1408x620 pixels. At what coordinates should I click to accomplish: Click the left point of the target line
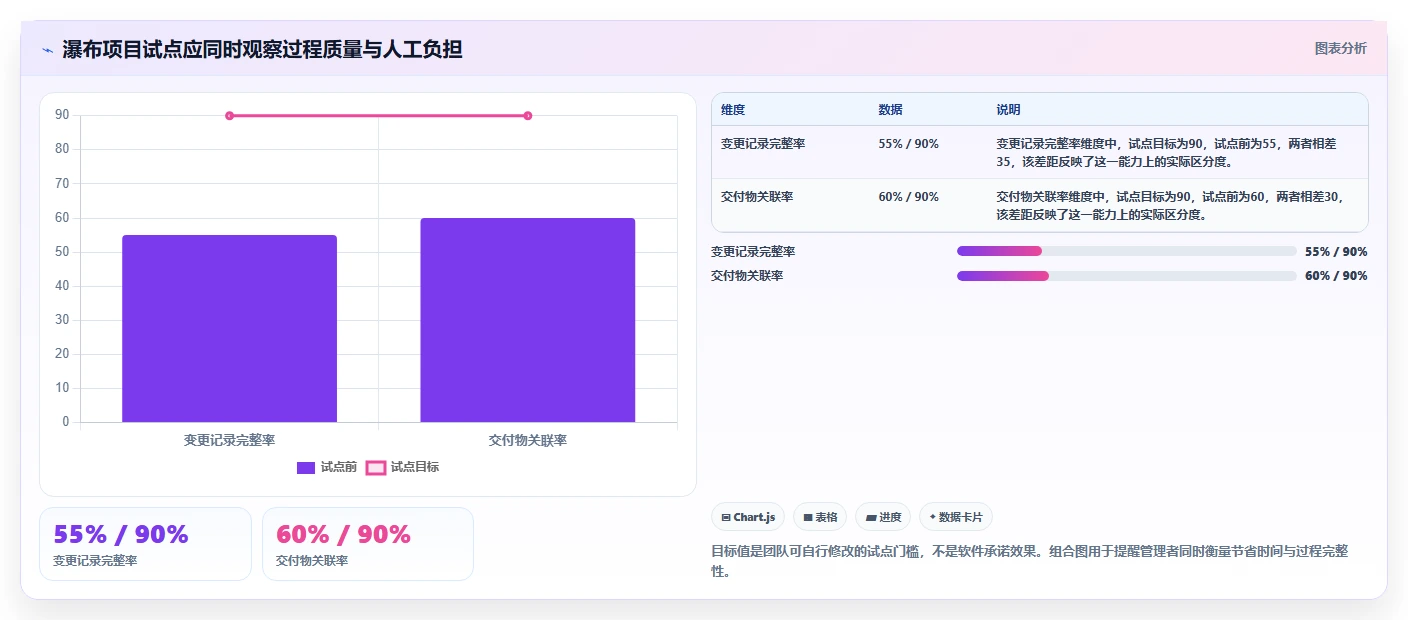point(229,116)
